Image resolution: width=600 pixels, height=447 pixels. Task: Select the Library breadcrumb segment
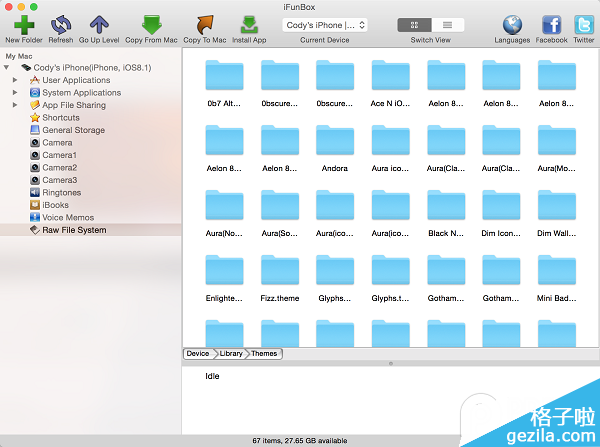coord(231,353)
